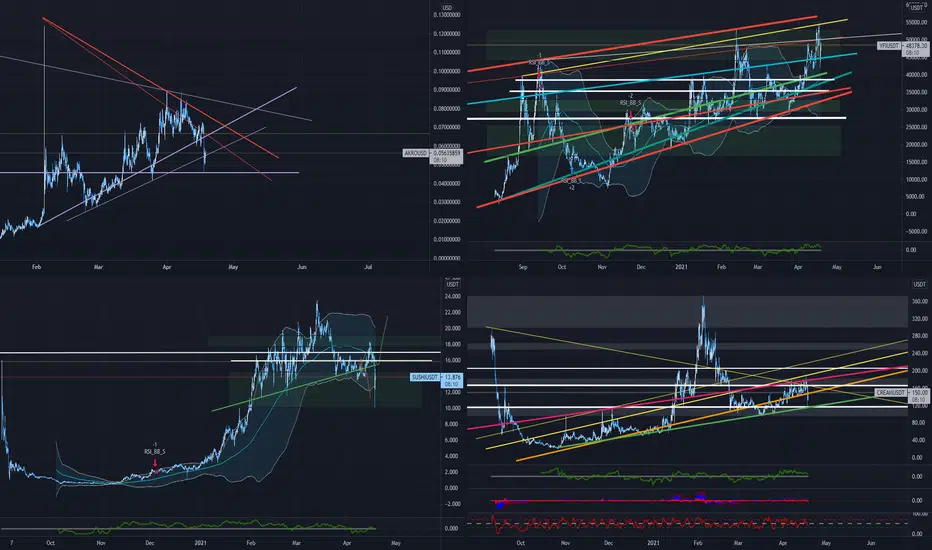932x550 pixels.
Task: Open the USD currency selector on AKROUSD chart
Action: (x=447, y=8)
